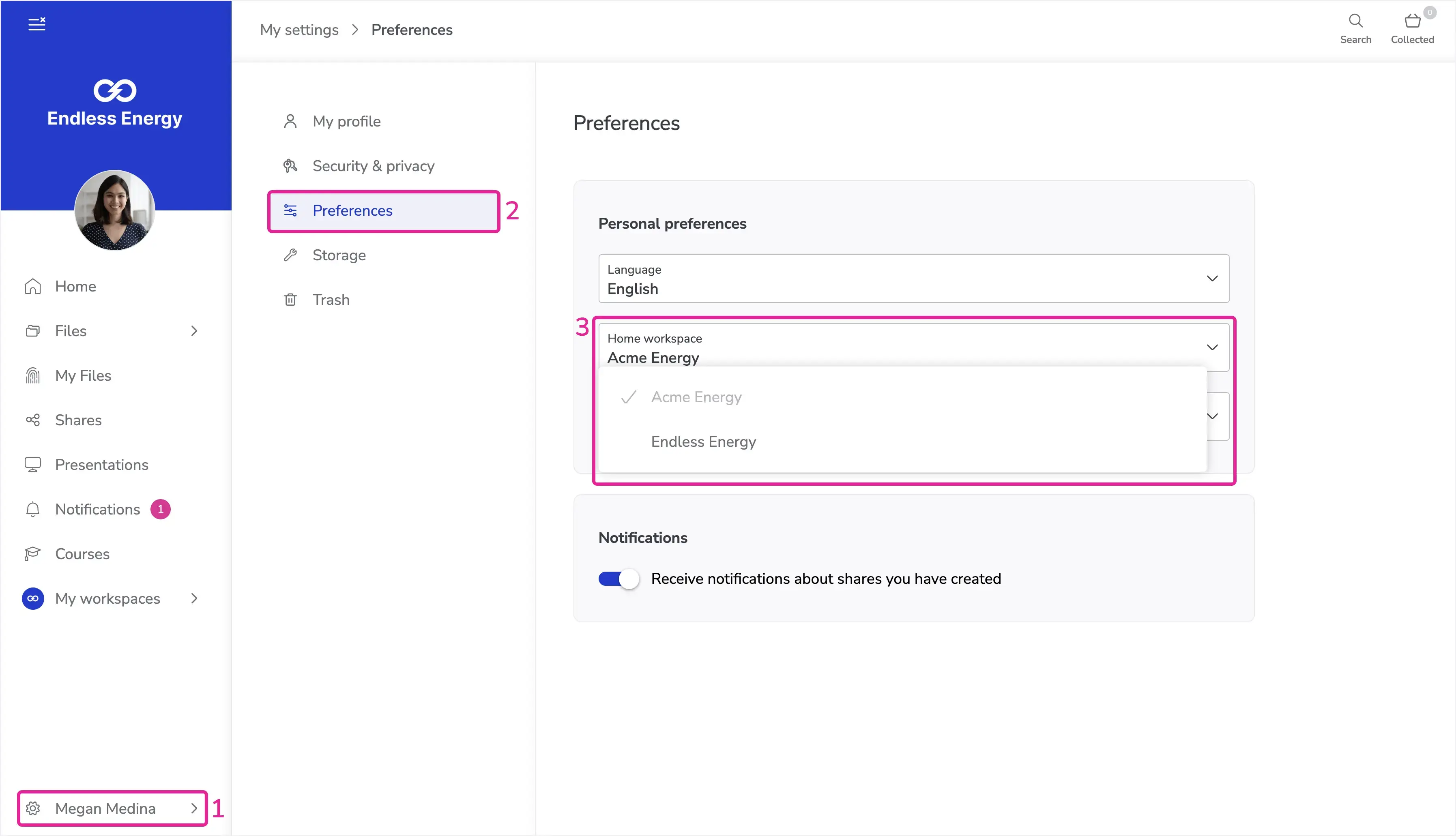Click the Presentations monitor icon
This screenshot has height=836, width=1456.
[x=33, y=465]
